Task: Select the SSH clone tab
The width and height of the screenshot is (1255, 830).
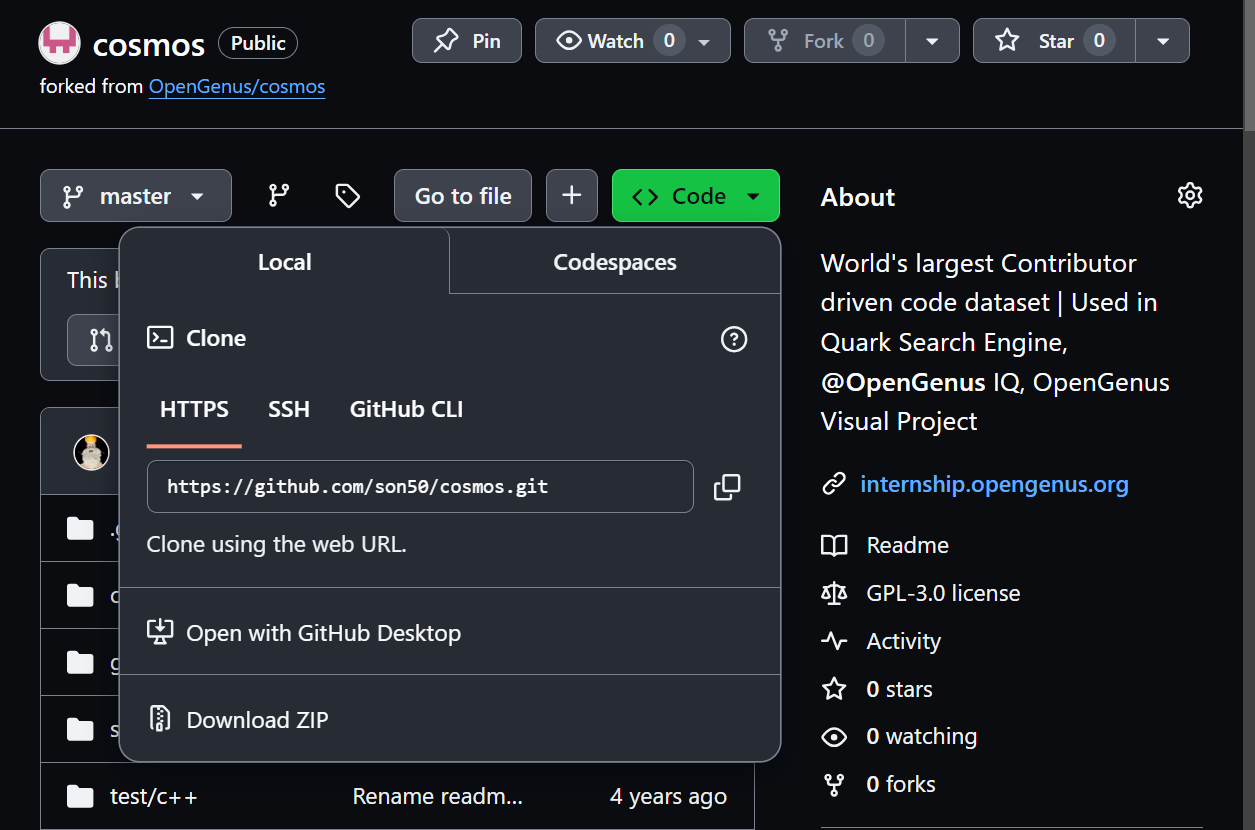Action: click(x=289, y=409)
